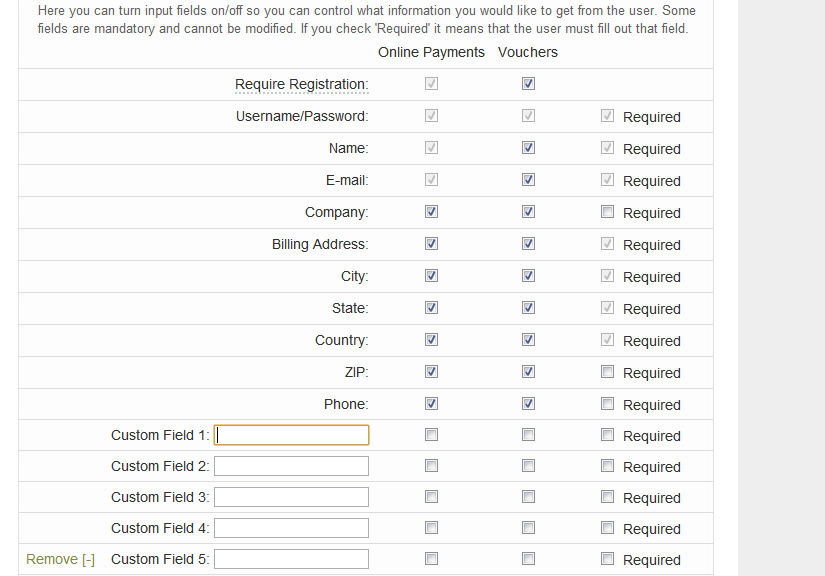Mark Custom Field 3 as Required
The width and height of the screenshot is (825, 576).
point(607,497)
